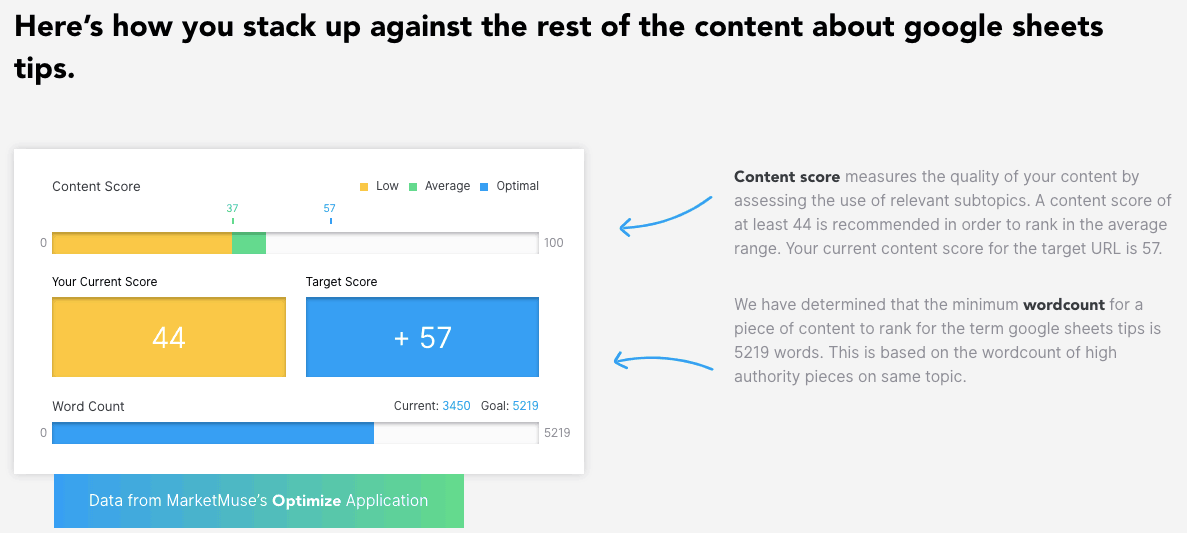Select the blue Target Score box showing + 57

click(x=422, y=337)
